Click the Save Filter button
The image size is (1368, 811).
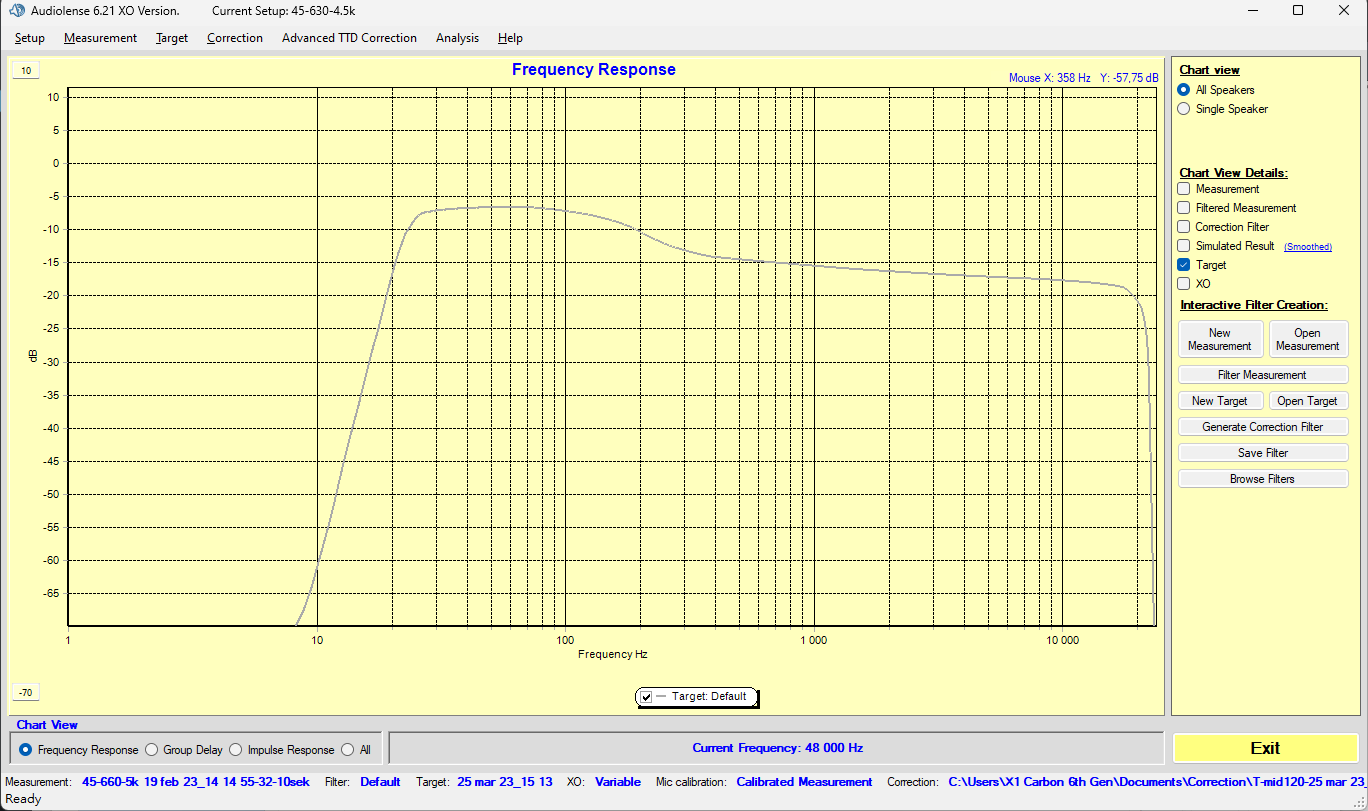tap(1263, 453)
